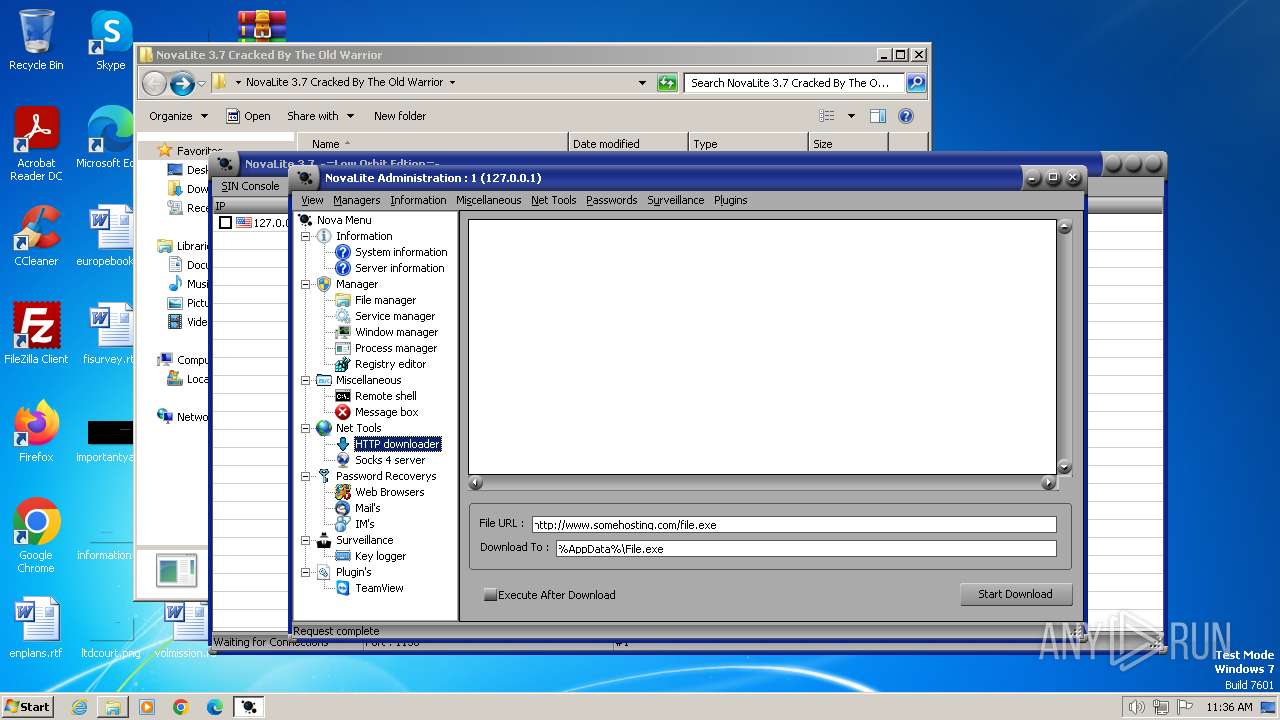
Task: Open Share with dropdown in Explorer
Action: click(320, 116)
